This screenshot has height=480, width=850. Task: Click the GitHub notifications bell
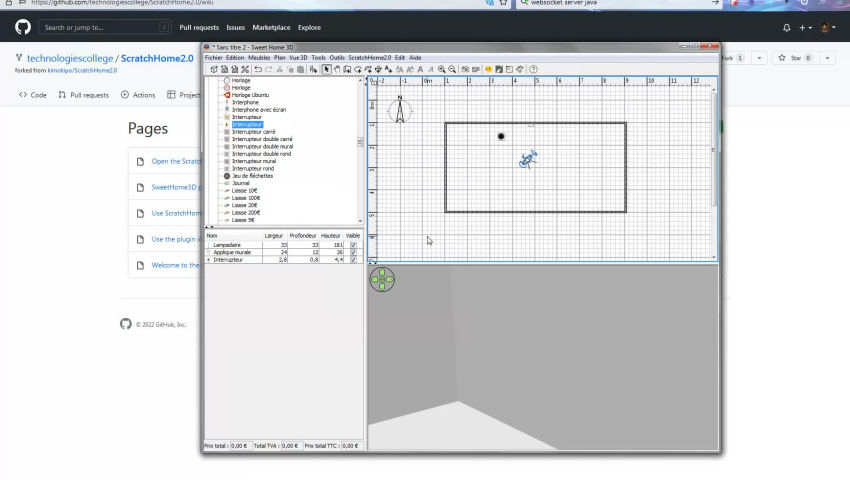coord(786,27)
